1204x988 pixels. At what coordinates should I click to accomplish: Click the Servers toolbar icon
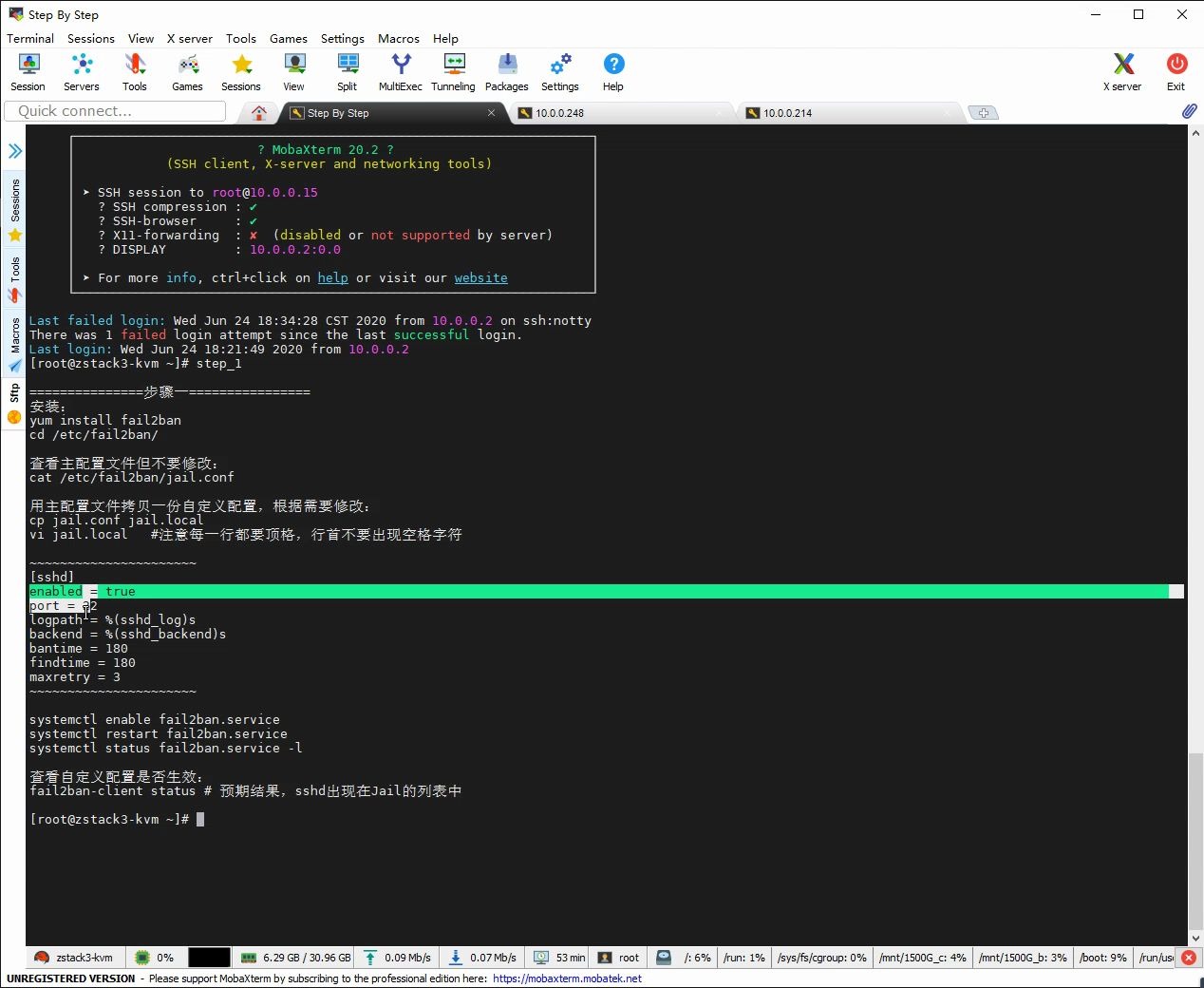tap(82, 72)
